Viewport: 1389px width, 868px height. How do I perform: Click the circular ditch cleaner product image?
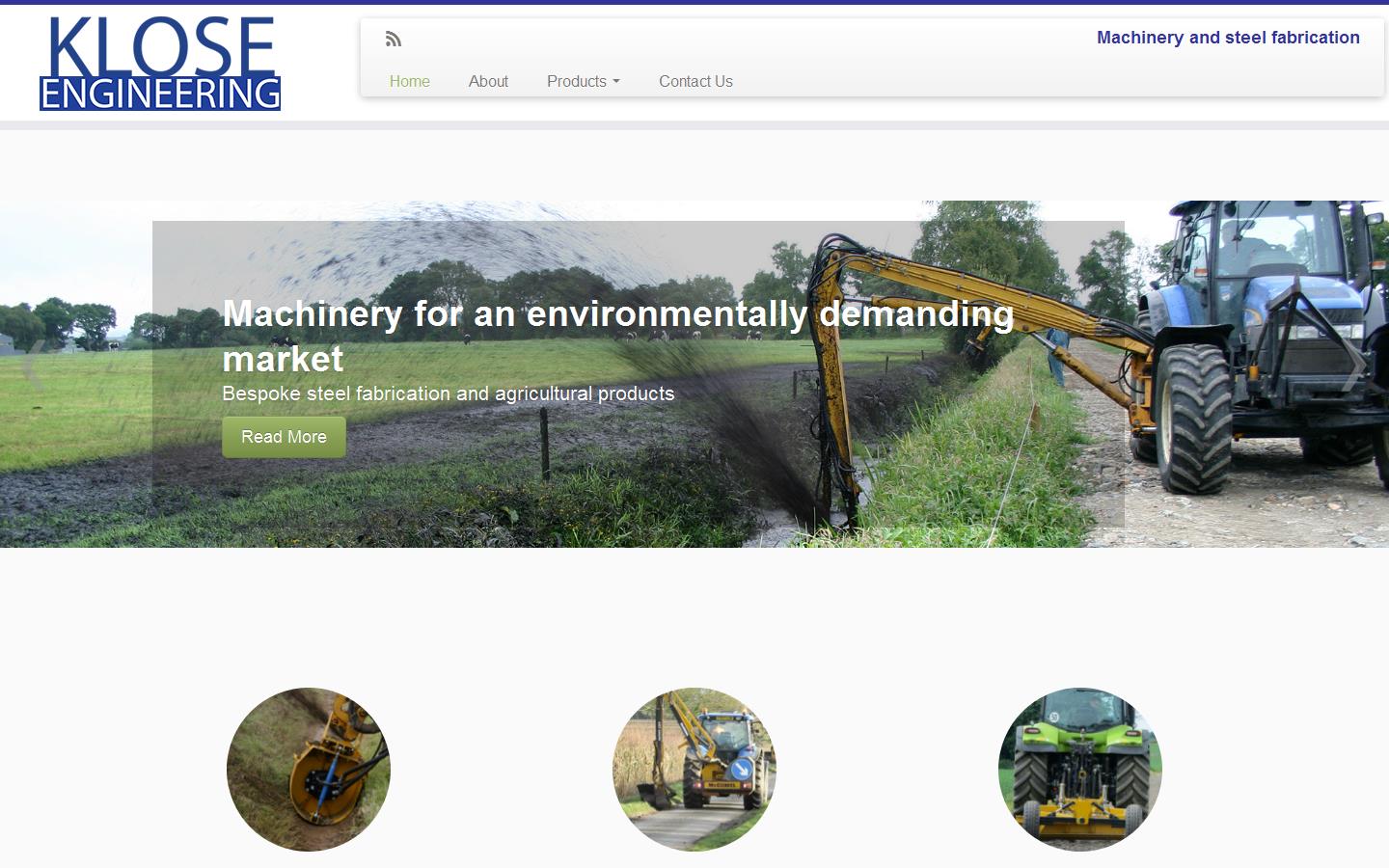pyautogui.click(x=308, y=770)
